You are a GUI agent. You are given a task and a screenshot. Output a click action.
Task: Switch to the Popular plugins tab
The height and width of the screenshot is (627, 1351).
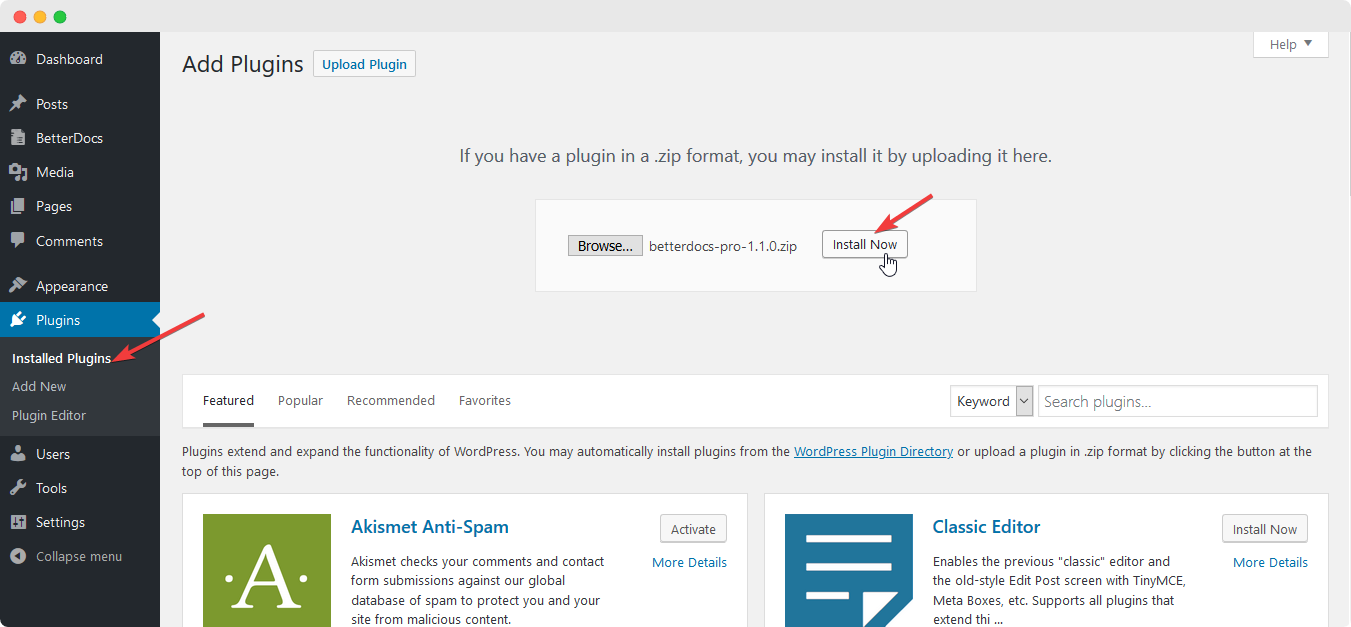point(300,400)
